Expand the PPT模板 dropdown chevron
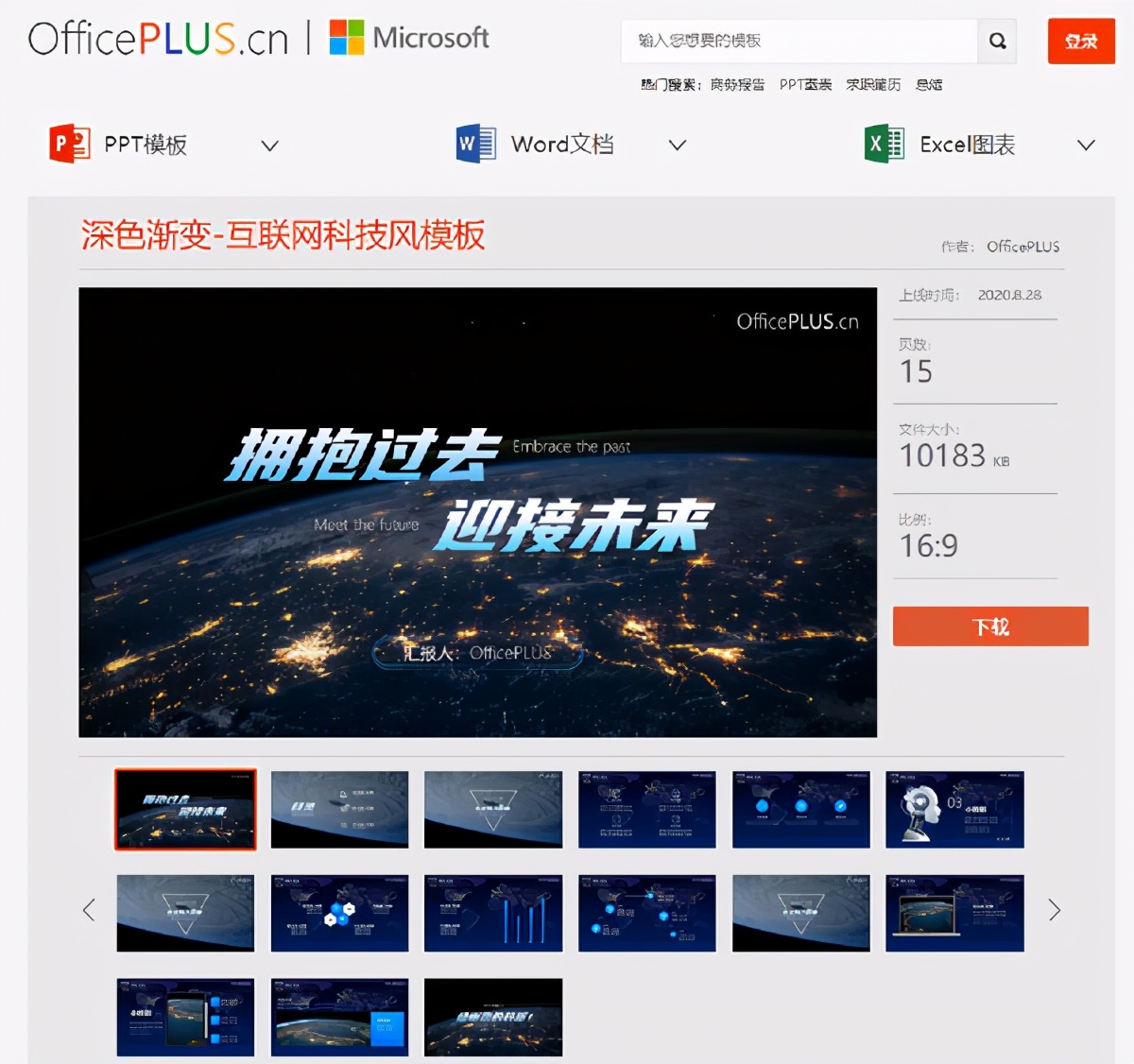The image size is (1134, 1064). (x=269, y=146)
